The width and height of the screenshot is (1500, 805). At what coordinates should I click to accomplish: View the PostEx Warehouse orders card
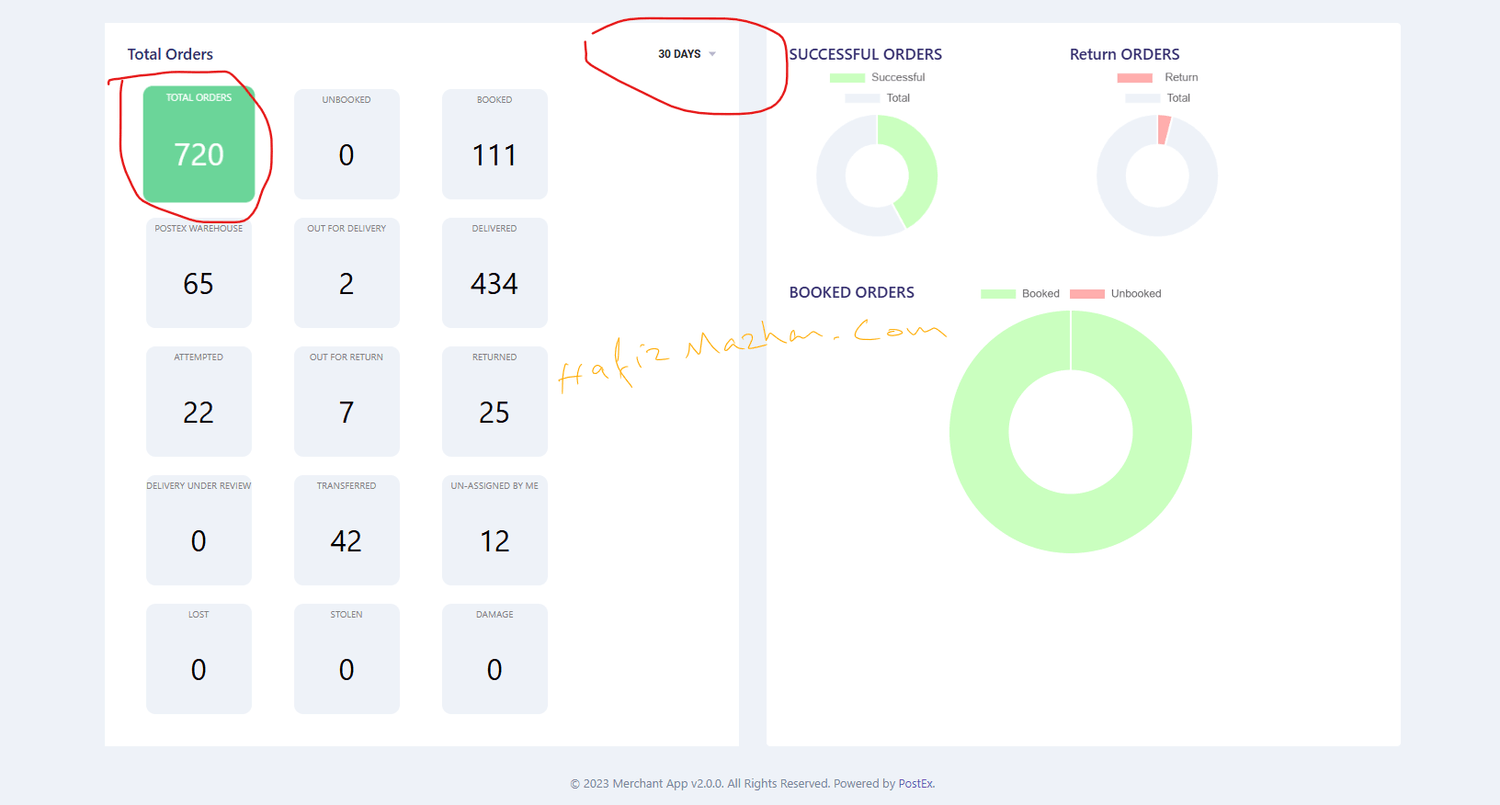point(198,273)
